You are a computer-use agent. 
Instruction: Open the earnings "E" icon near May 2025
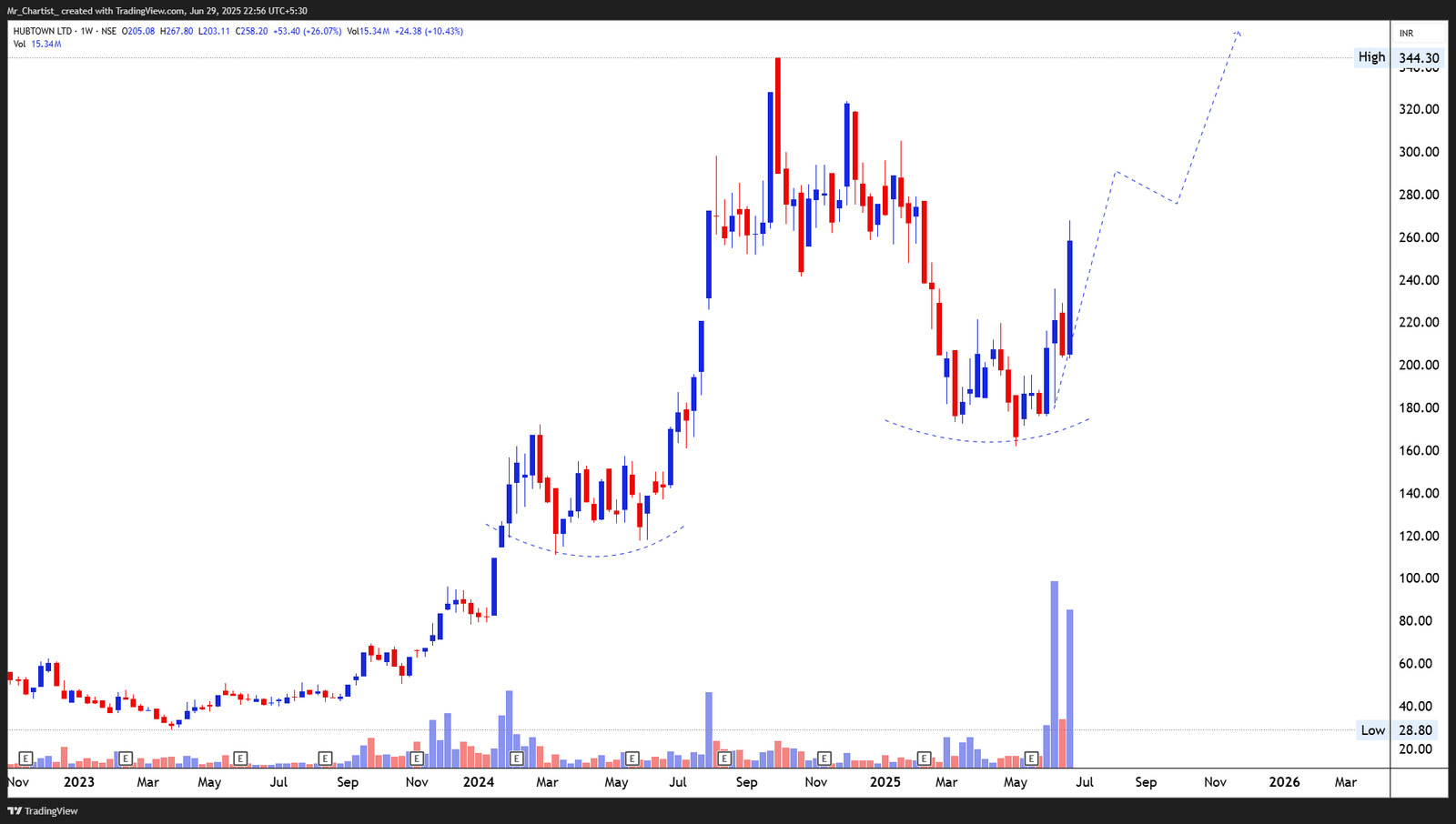(1030, 758)
